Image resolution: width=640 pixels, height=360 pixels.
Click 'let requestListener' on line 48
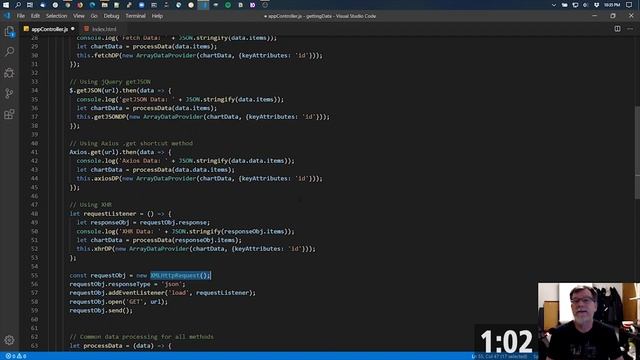coord(103,213)
